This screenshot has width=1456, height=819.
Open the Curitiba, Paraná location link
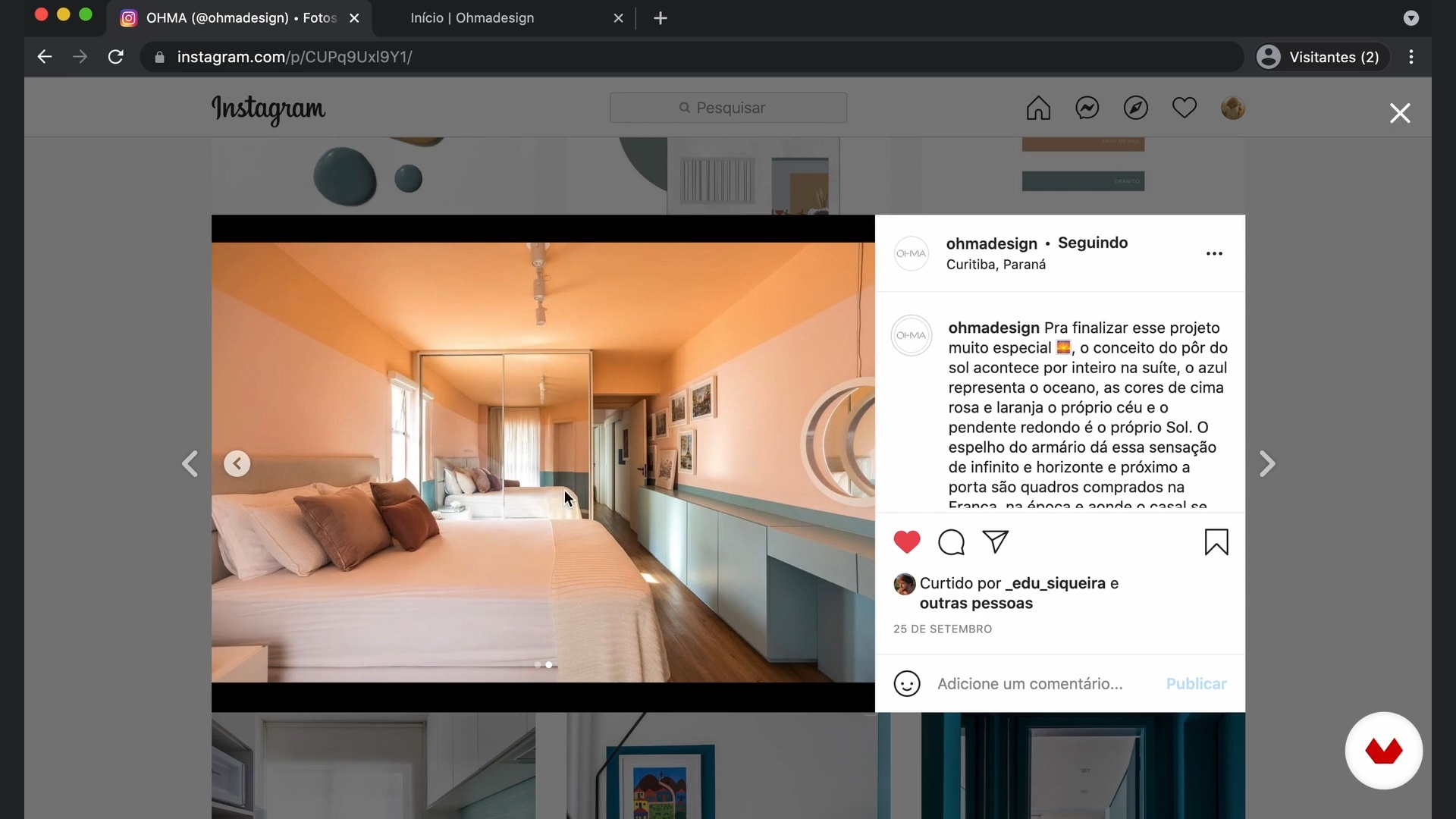point(996,265)
